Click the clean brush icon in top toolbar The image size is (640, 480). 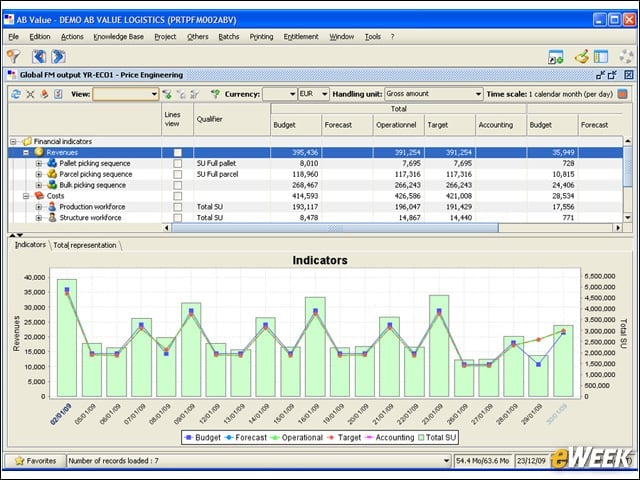[x=582, y=57]
